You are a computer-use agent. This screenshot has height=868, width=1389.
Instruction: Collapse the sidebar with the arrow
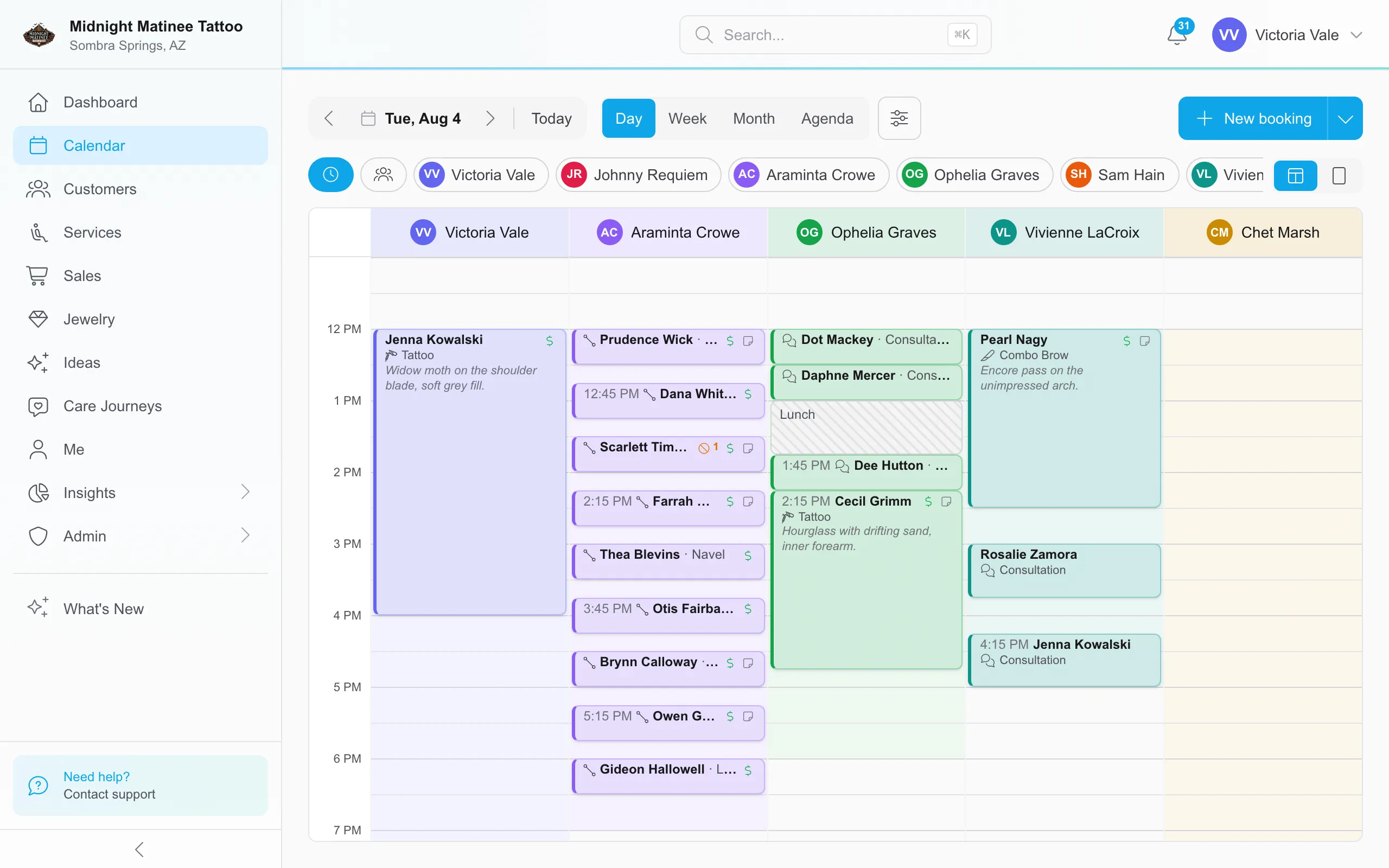coord(139,849)
